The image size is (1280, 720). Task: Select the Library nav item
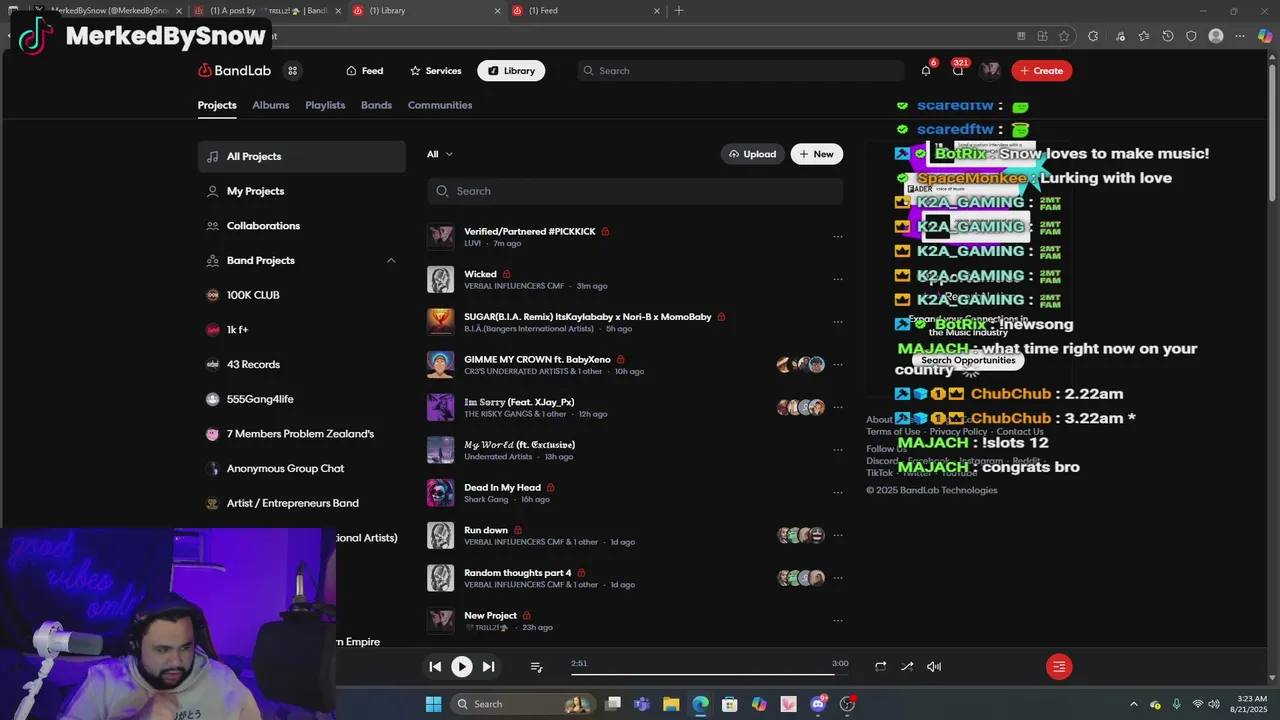[x=511, y=71]
